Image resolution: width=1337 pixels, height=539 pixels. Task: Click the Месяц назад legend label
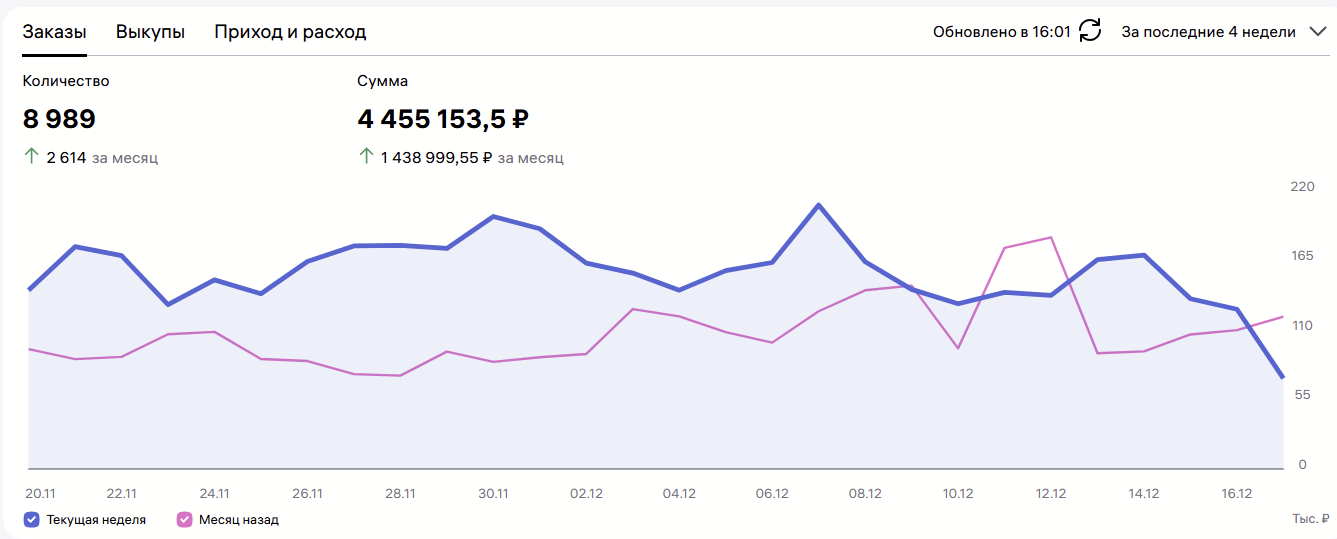coord(238,520)
